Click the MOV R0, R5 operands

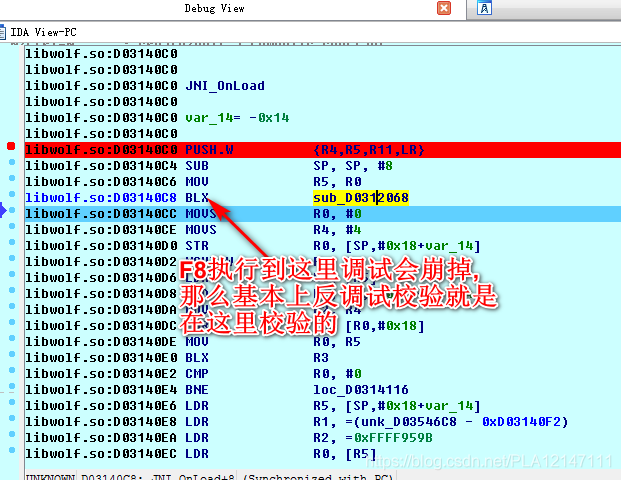[x=337, y=342]
